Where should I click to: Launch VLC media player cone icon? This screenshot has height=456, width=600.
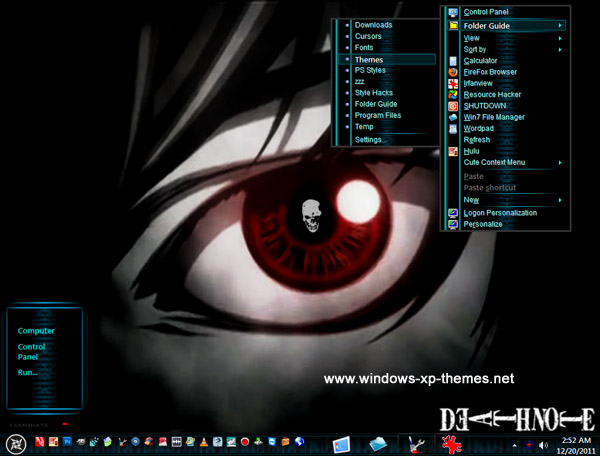pos(204,442)
